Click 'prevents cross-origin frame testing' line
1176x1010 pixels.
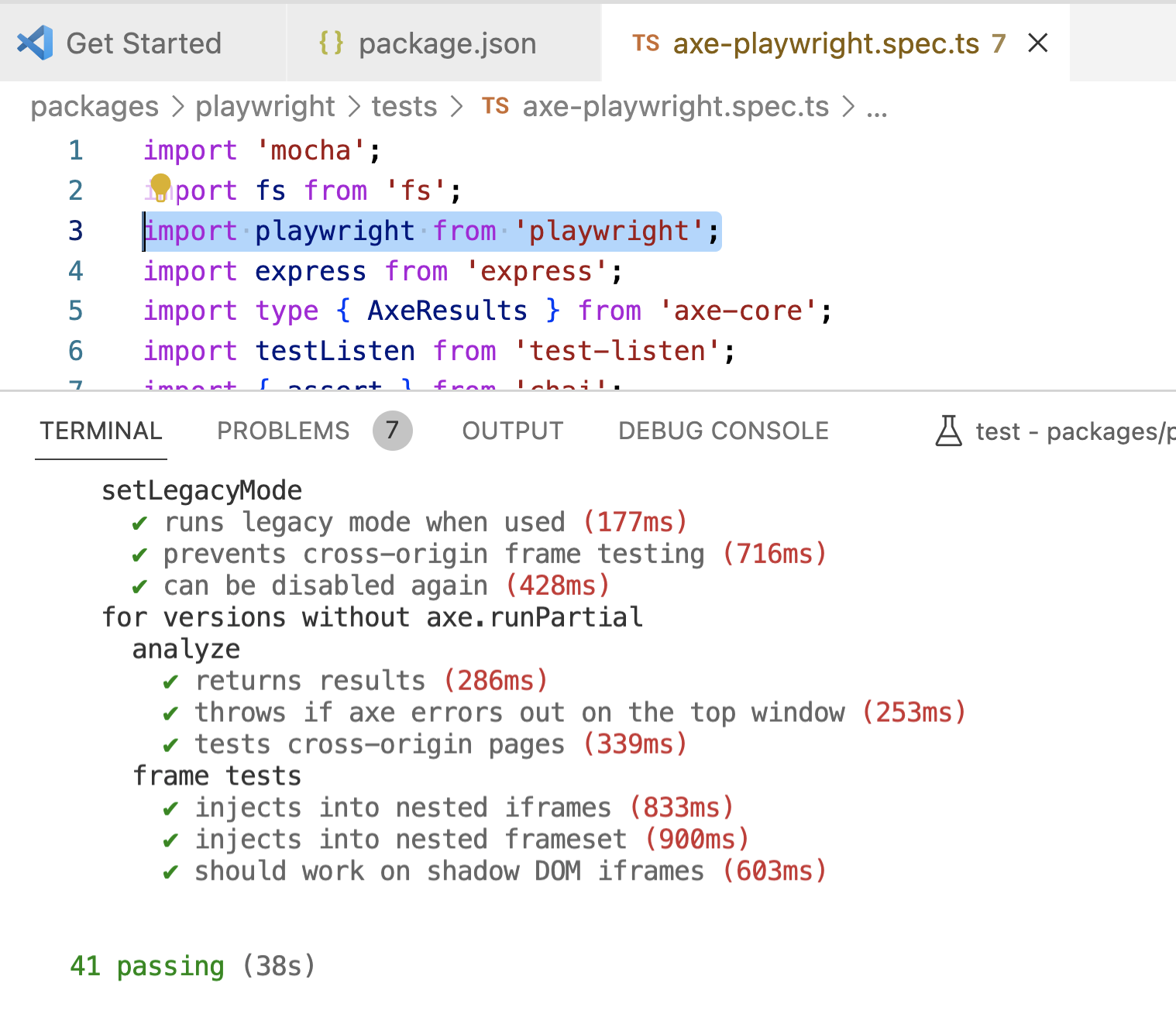[x=434, y=554]
